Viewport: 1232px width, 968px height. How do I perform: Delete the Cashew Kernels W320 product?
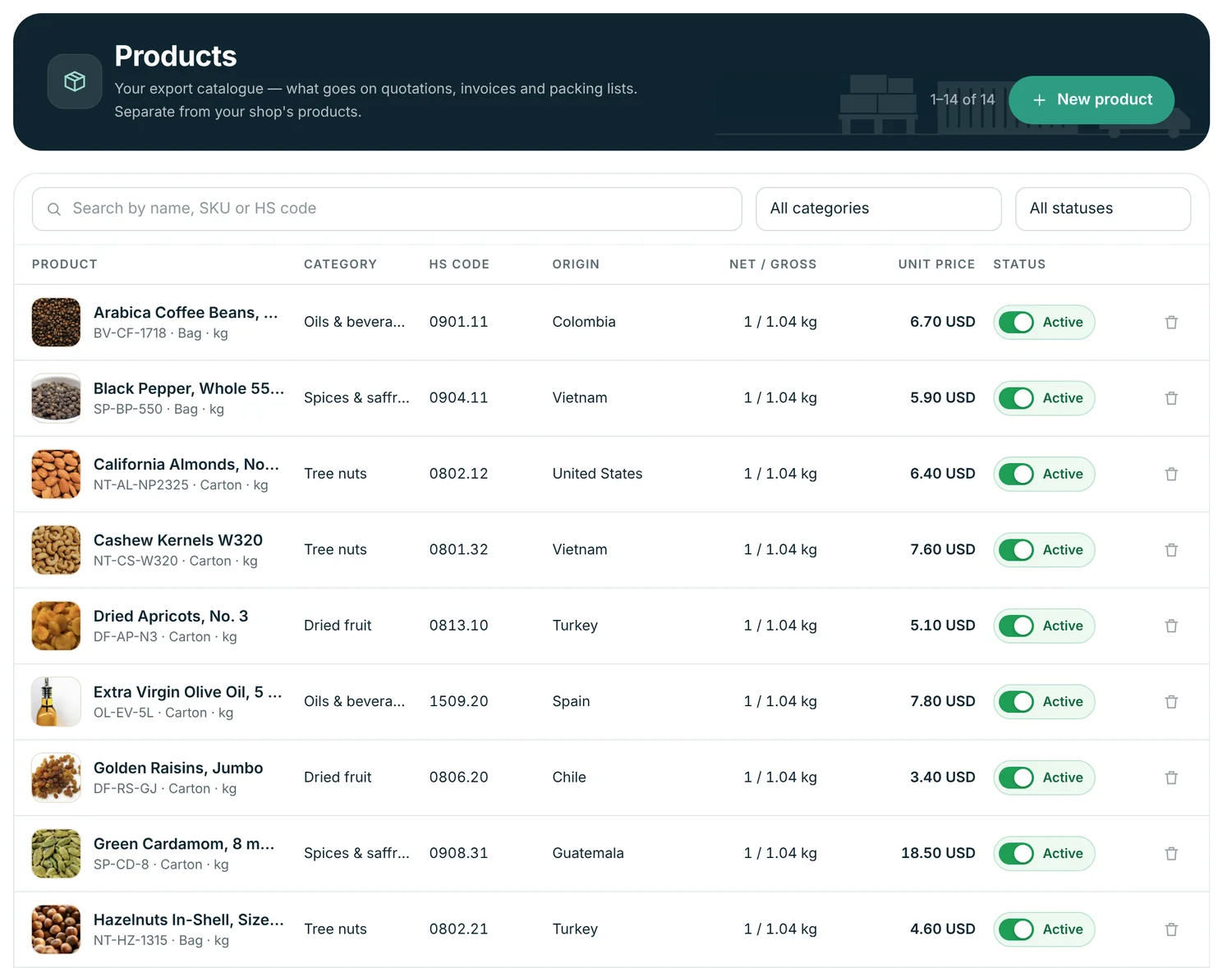(1171, 550)
